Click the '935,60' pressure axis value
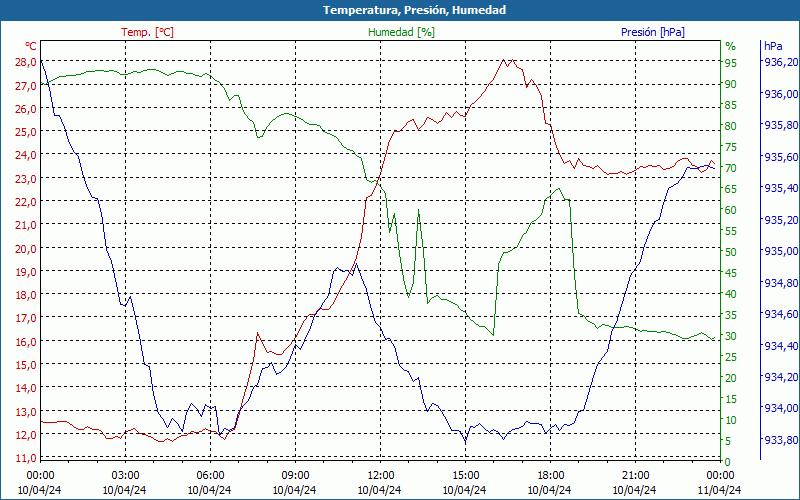 click(780, 157)
